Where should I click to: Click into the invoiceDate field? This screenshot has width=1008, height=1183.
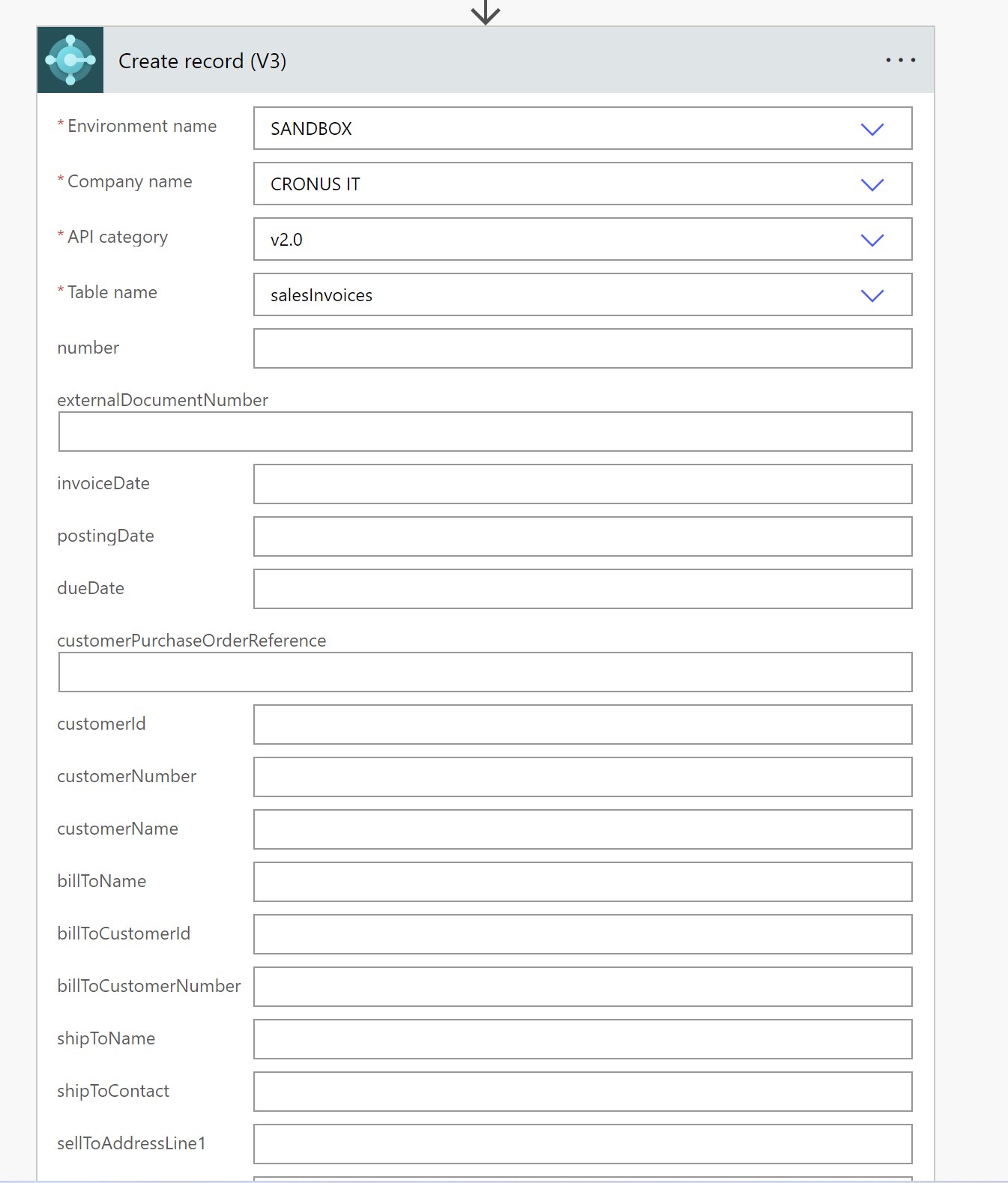(x=582, y=484)
